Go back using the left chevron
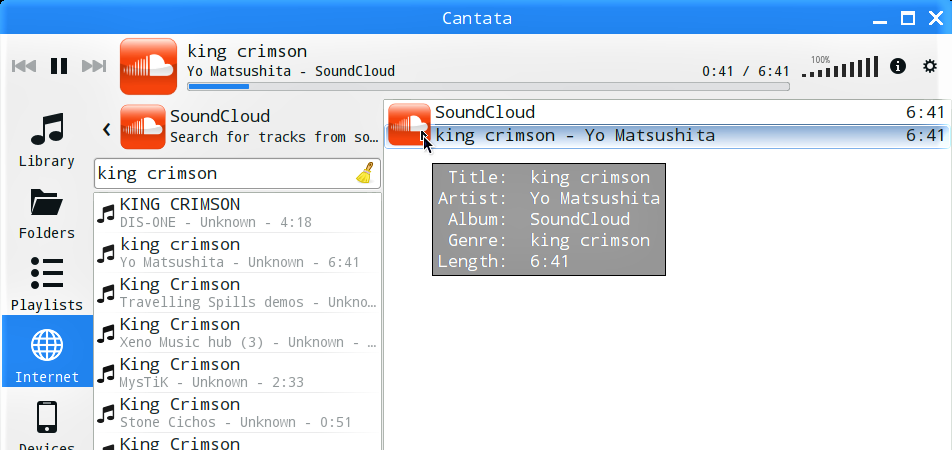Screen dimensions: 952x450 tap(107, 129)
